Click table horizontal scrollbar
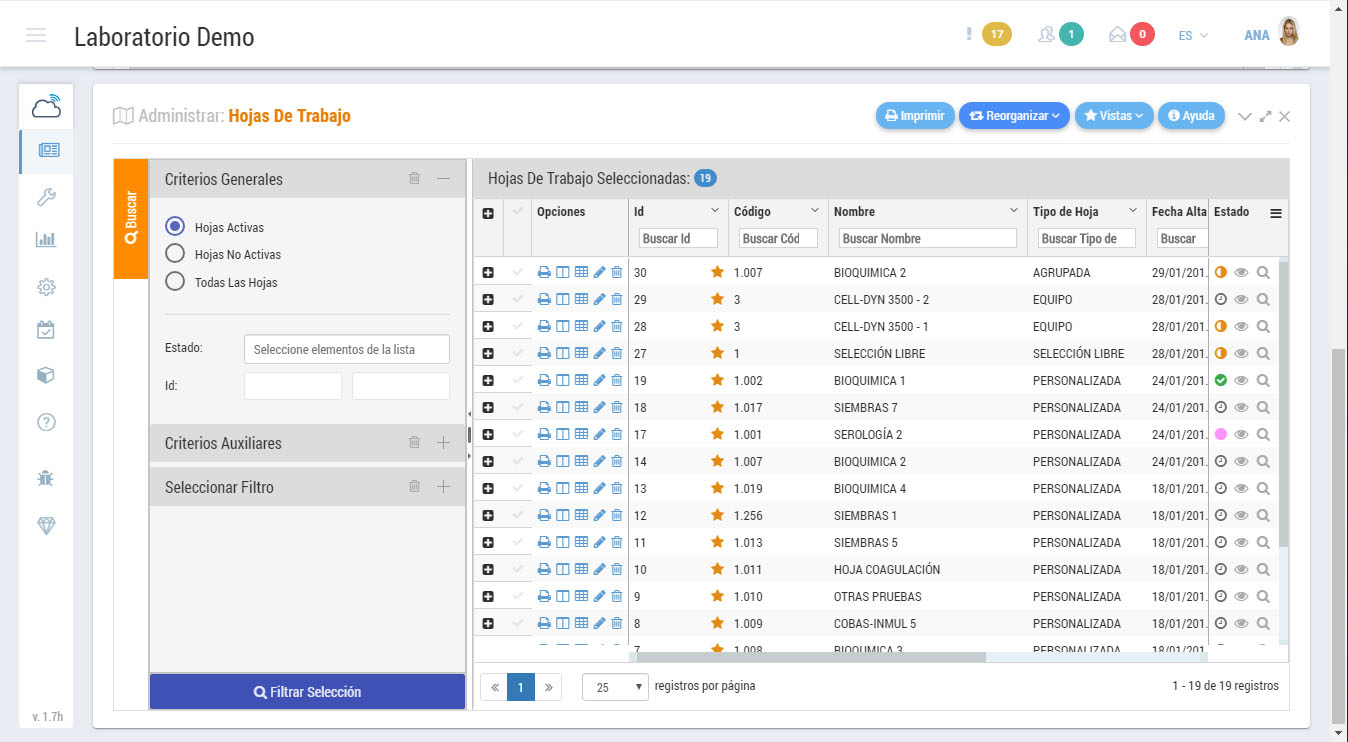 pos(810,657)
